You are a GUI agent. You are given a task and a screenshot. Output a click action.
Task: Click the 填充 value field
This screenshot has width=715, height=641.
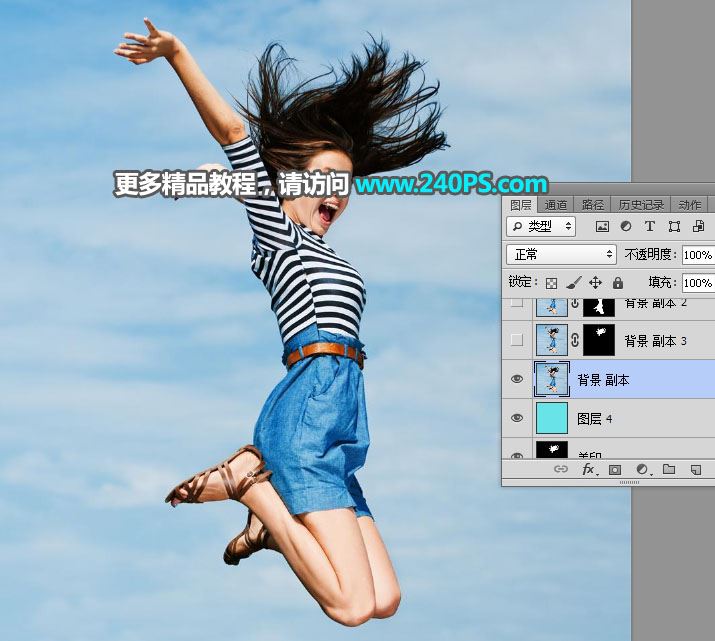(698, 283)
